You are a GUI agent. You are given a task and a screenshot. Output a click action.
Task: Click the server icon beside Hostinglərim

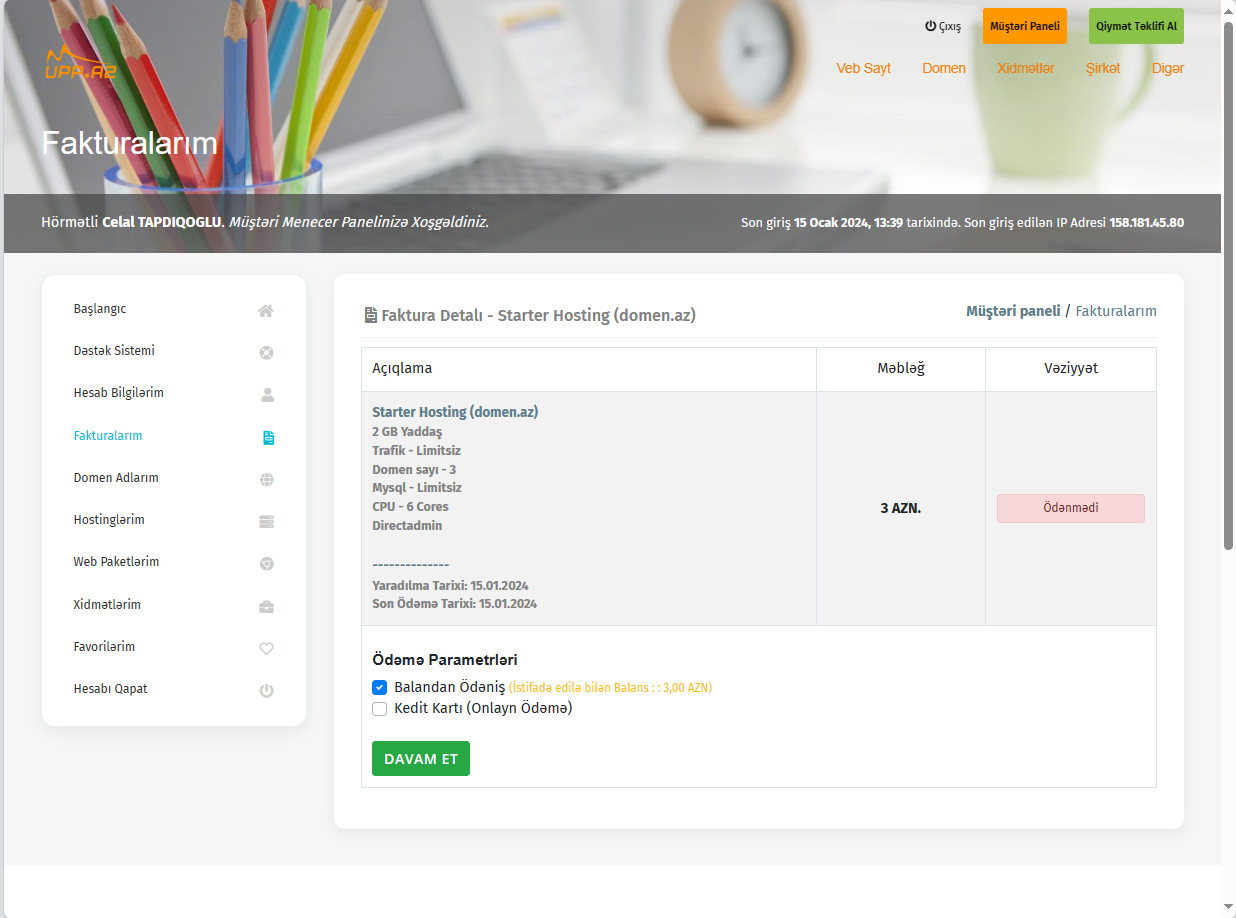[266, 522]
